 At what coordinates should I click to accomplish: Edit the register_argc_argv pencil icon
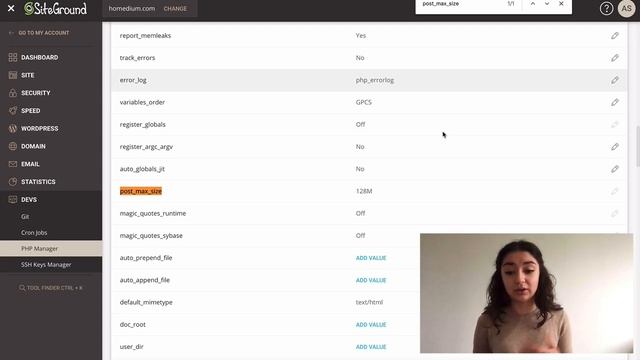click(x=615, y=147)
